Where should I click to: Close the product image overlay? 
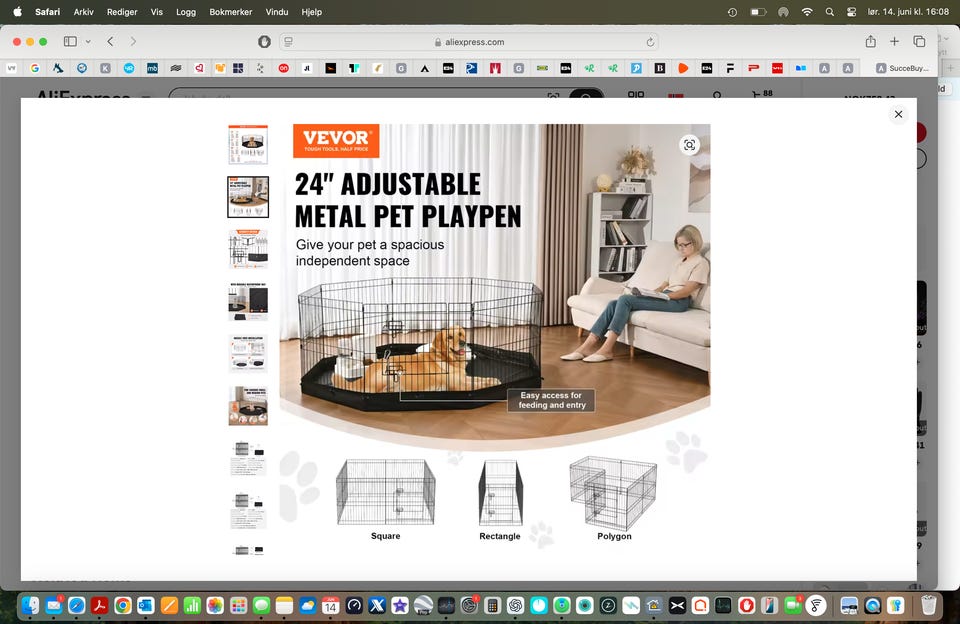click(898, 115)
